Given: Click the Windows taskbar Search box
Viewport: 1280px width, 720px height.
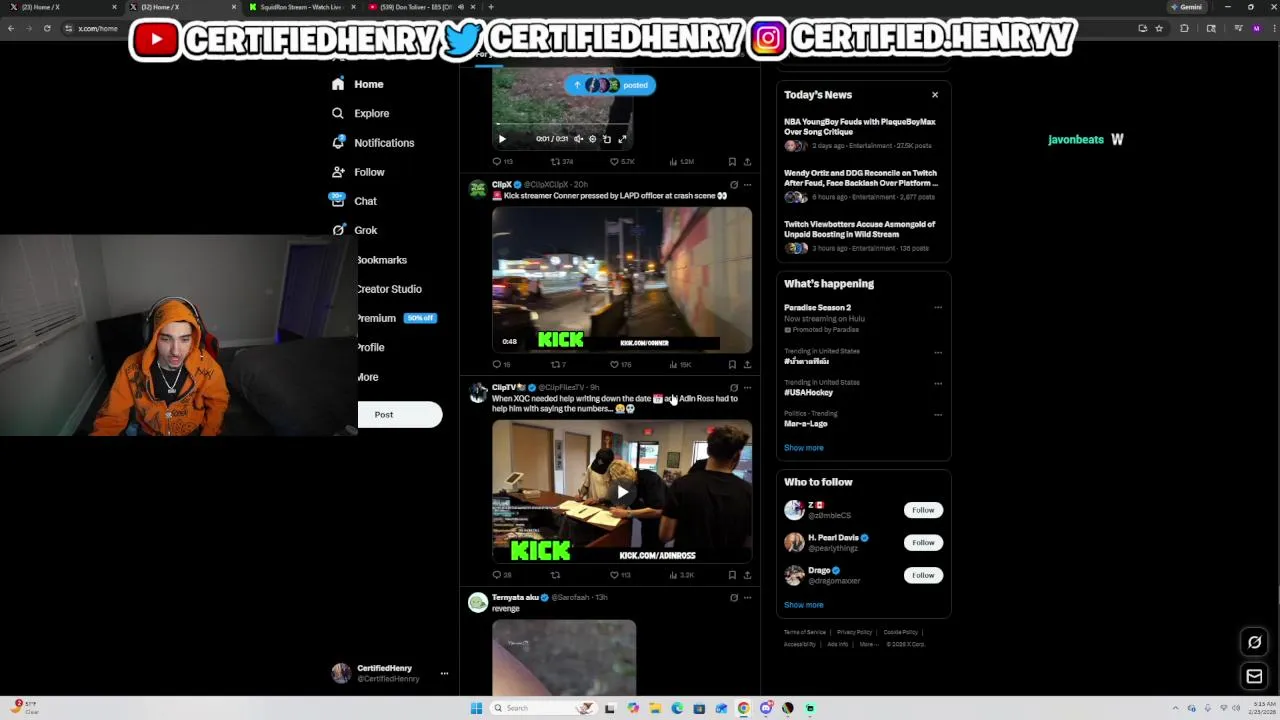Looking at the screenshot, I should pos(545,708).
